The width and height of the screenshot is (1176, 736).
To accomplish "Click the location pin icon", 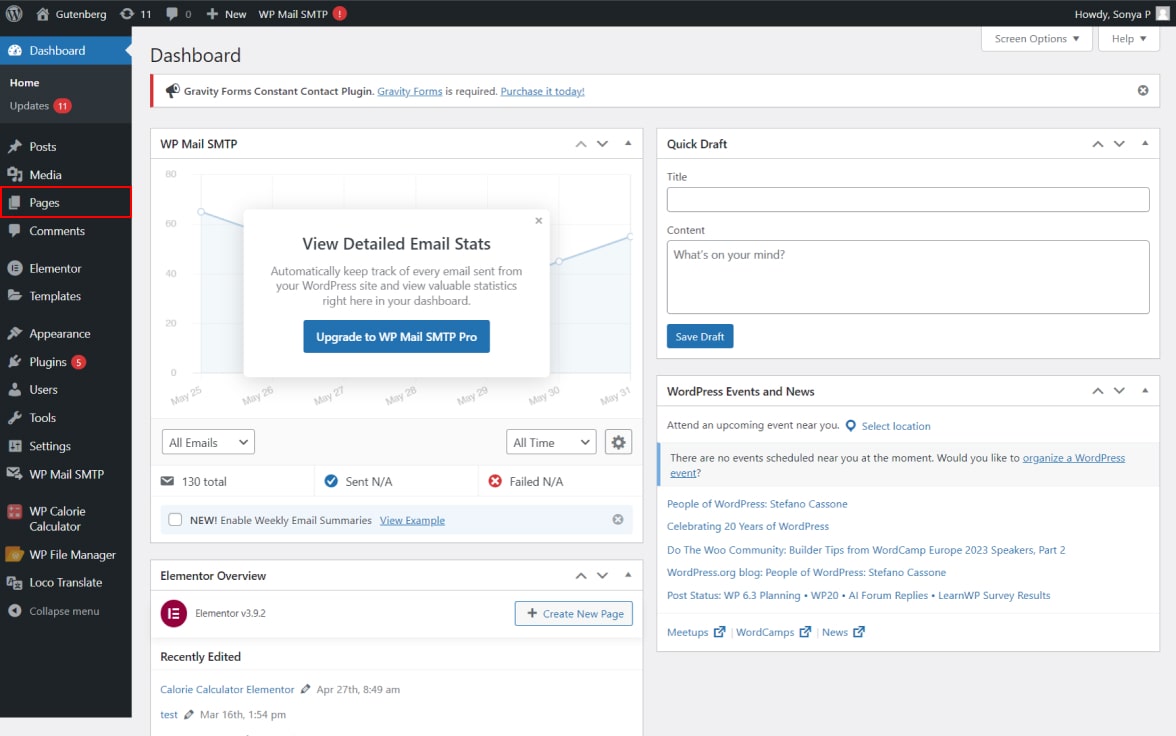I will point(850,425).
